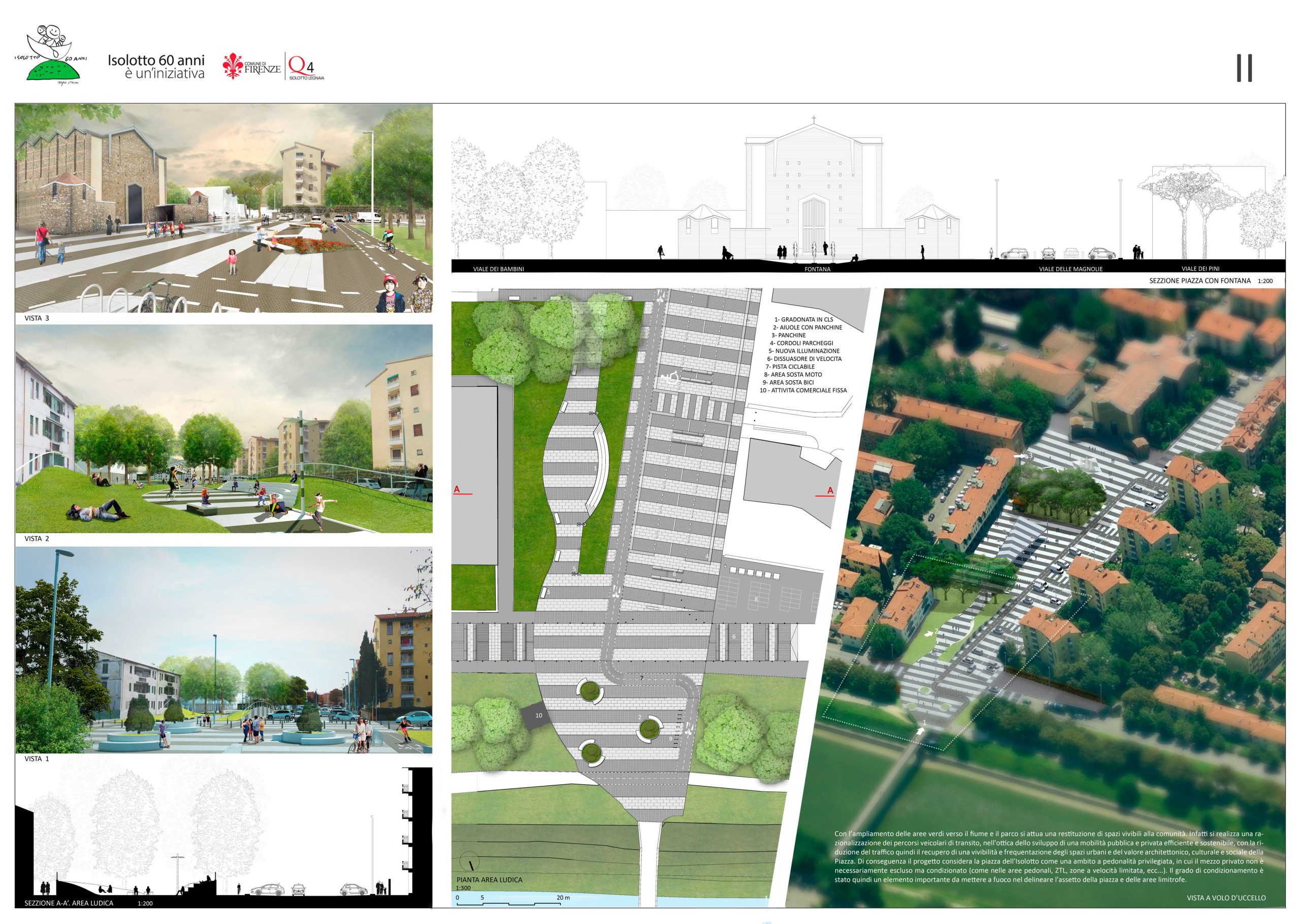This screenshot has height=924, width=1300.
Task: Select the "VISTA 1" caption
Action: pos(37,759)
